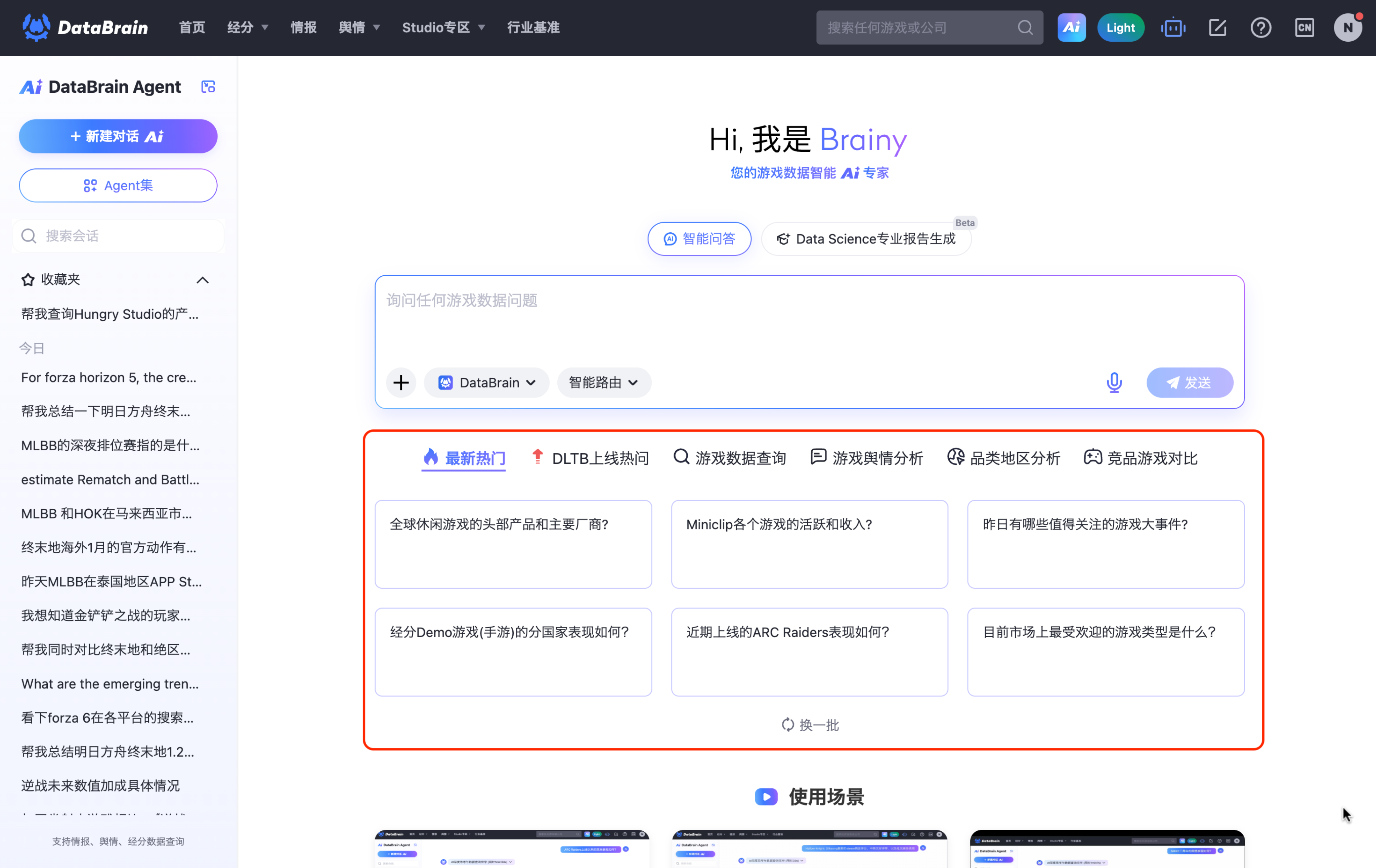Click the DataBrain logo
This screenshot has height=868, width=1376.
pos(85,28)
